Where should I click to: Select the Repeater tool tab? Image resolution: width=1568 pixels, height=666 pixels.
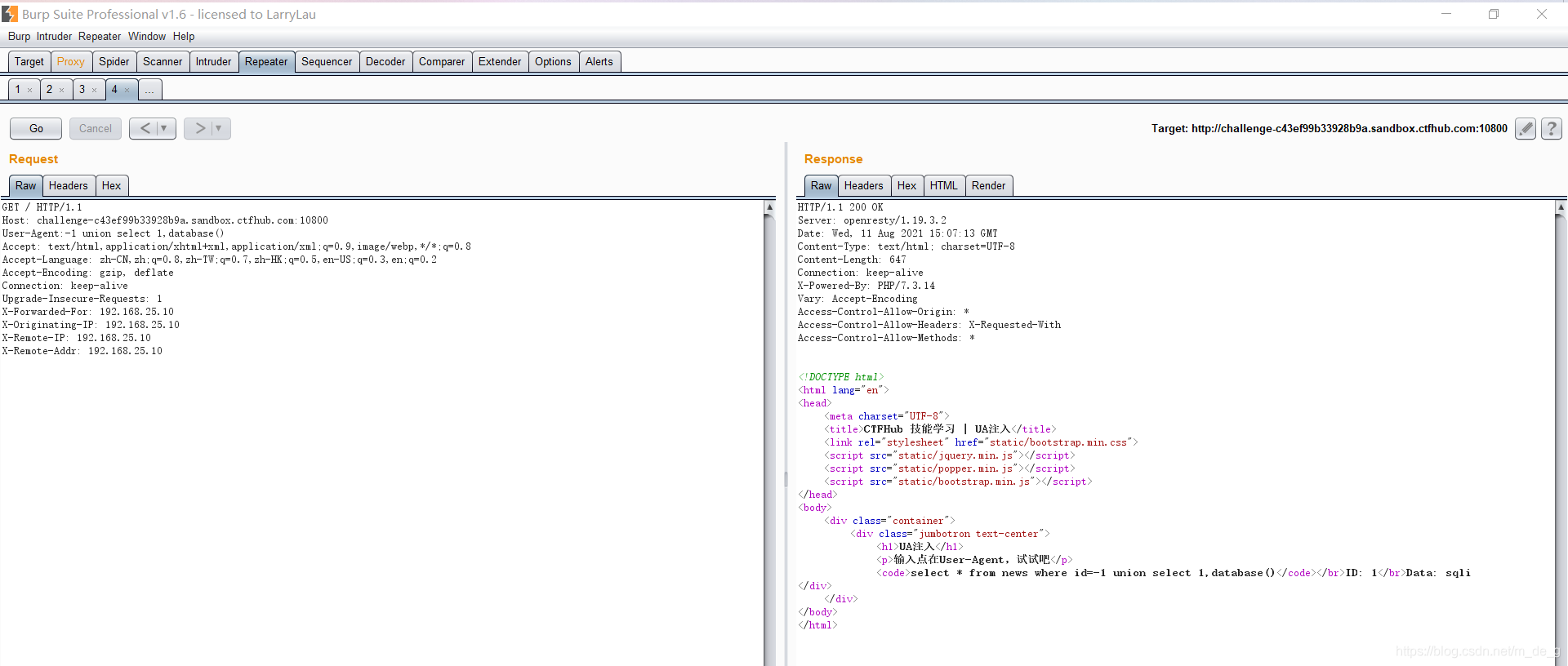pos(266,61)
